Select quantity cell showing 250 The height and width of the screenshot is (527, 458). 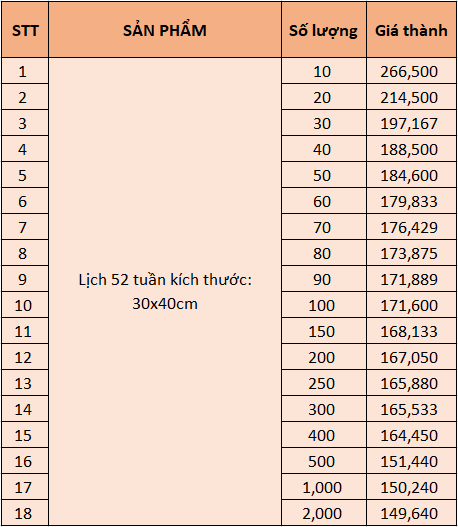point(324,383)
